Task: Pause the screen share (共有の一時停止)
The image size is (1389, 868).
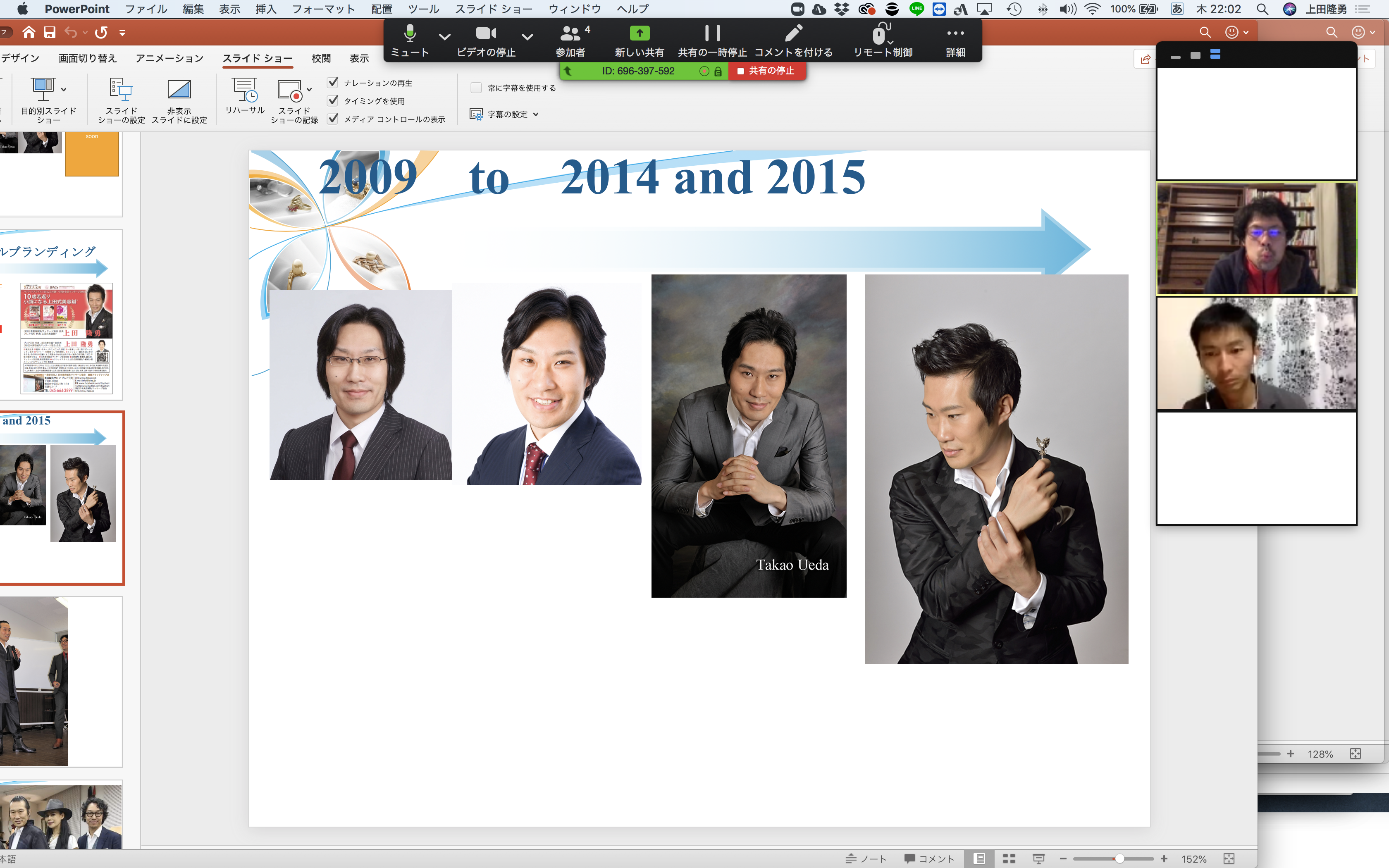Action: [x=712, y=34]
